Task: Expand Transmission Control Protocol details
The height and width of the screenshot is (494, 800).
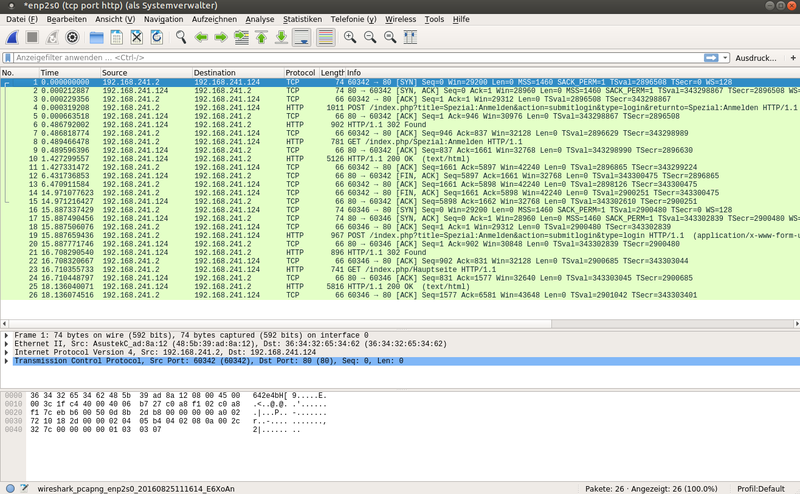Action: pyautogui.click(x=7, y=361)
